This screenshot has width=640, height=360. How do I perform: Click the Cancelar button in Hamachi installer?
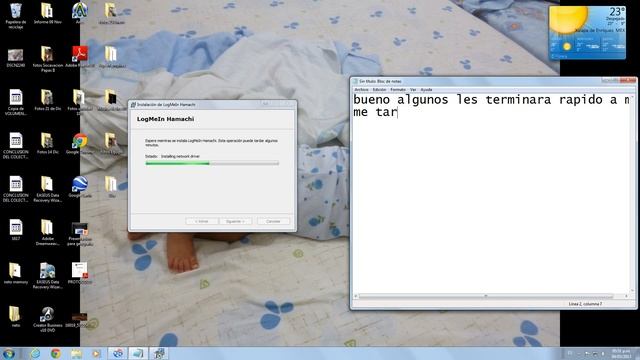(273, 221)
